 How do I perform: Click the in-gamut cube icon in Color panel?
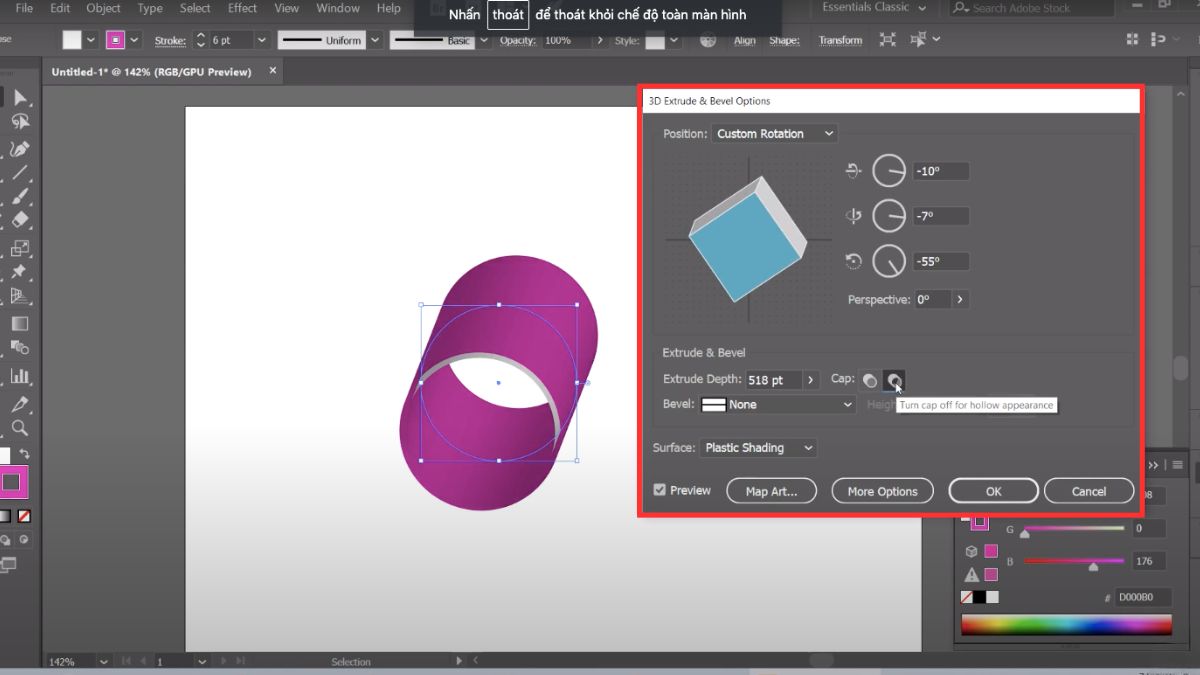click(x=971, y=551)
